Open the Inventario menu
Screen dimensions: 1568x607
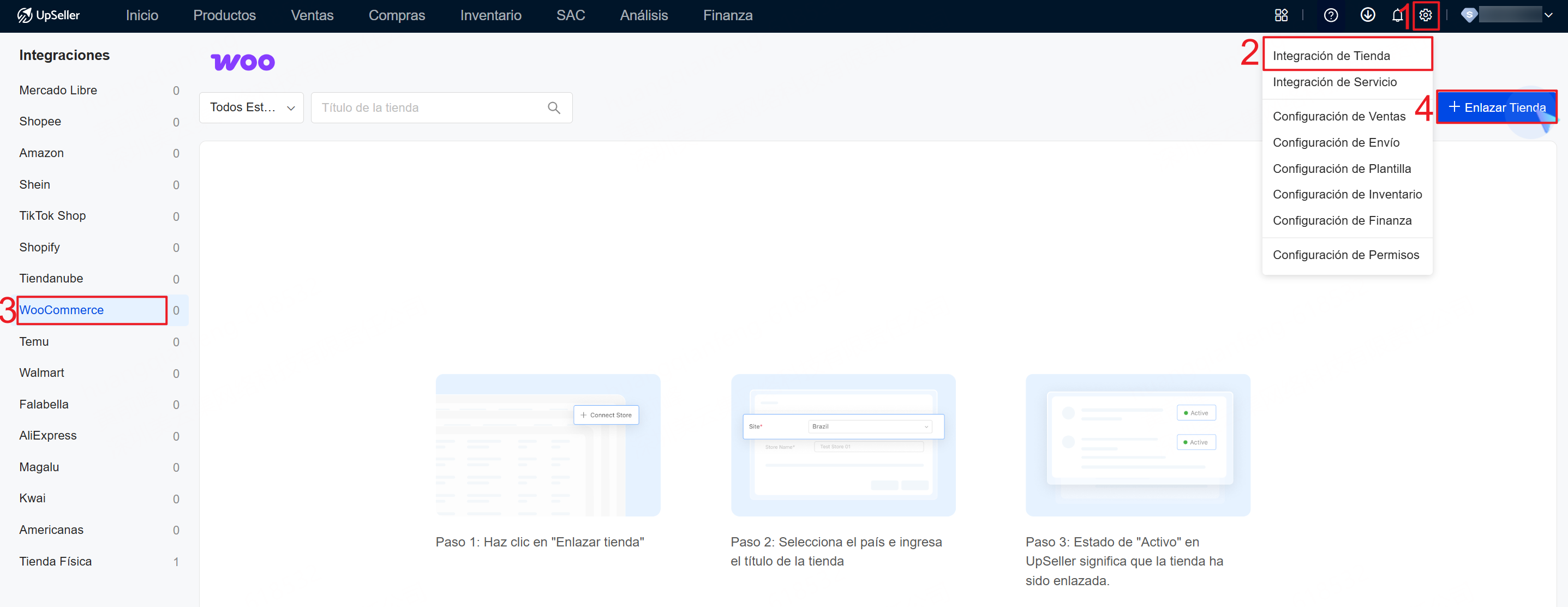point(490,15)
